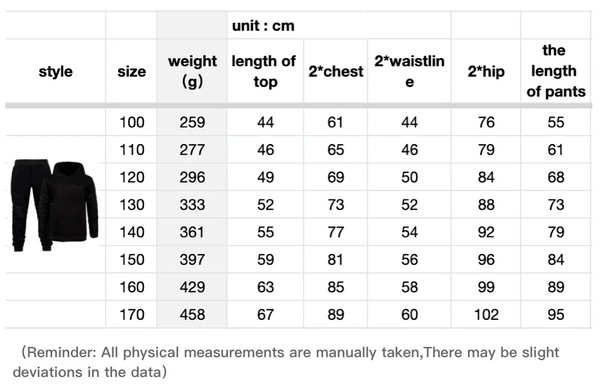Screen dimensions: 600x392
Task: Select weight value 333 for size 130
Action: click(192, 204)
